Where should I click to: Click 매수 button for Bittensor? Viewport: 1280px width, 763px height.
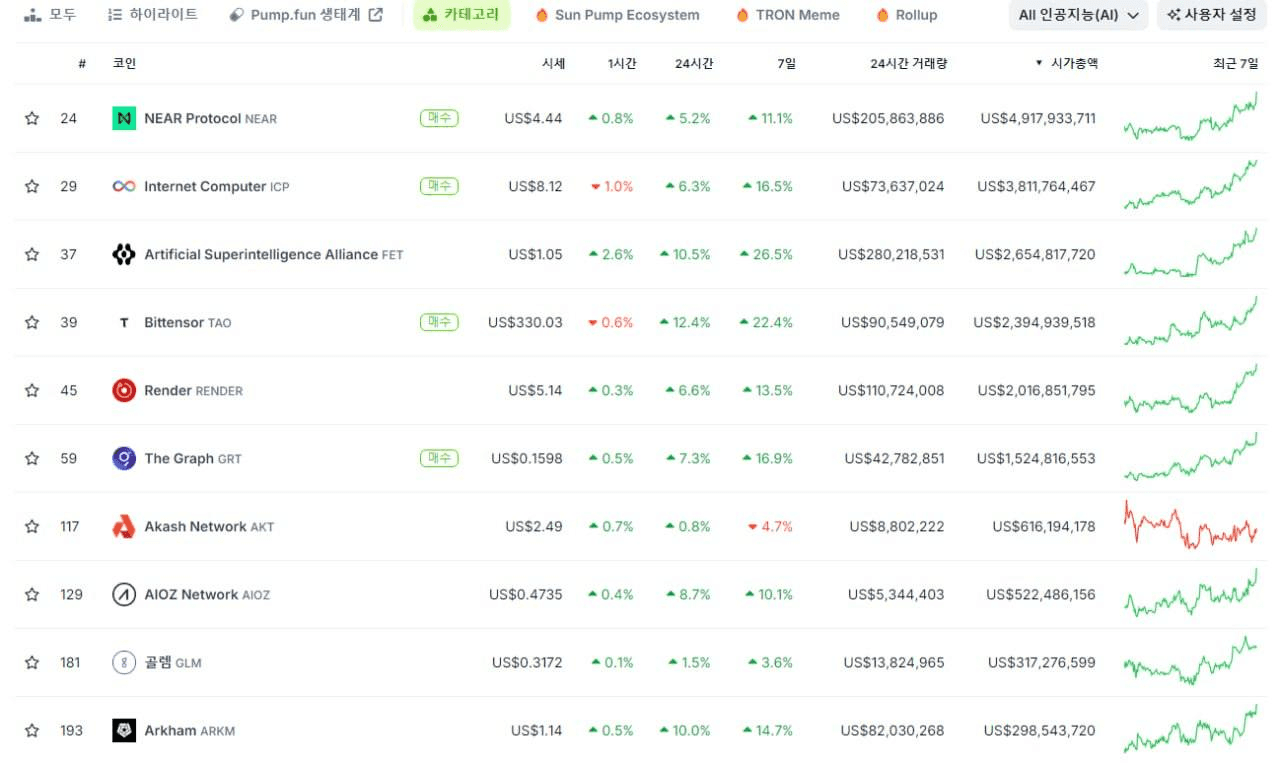coord(439,322)
